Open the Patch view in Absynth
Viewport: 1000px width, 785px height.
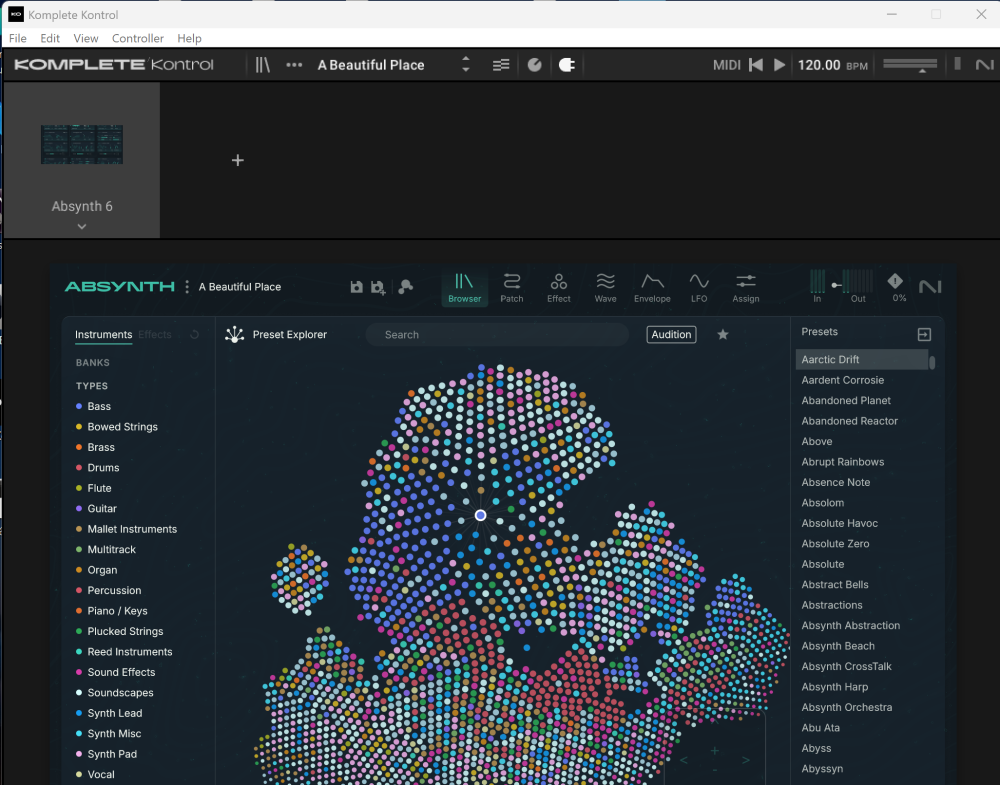pos(511,287)
